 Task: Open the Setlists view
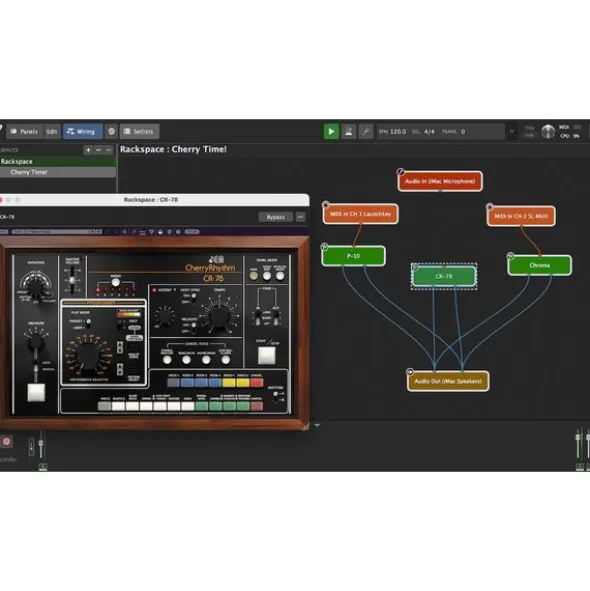coord(139,132)
